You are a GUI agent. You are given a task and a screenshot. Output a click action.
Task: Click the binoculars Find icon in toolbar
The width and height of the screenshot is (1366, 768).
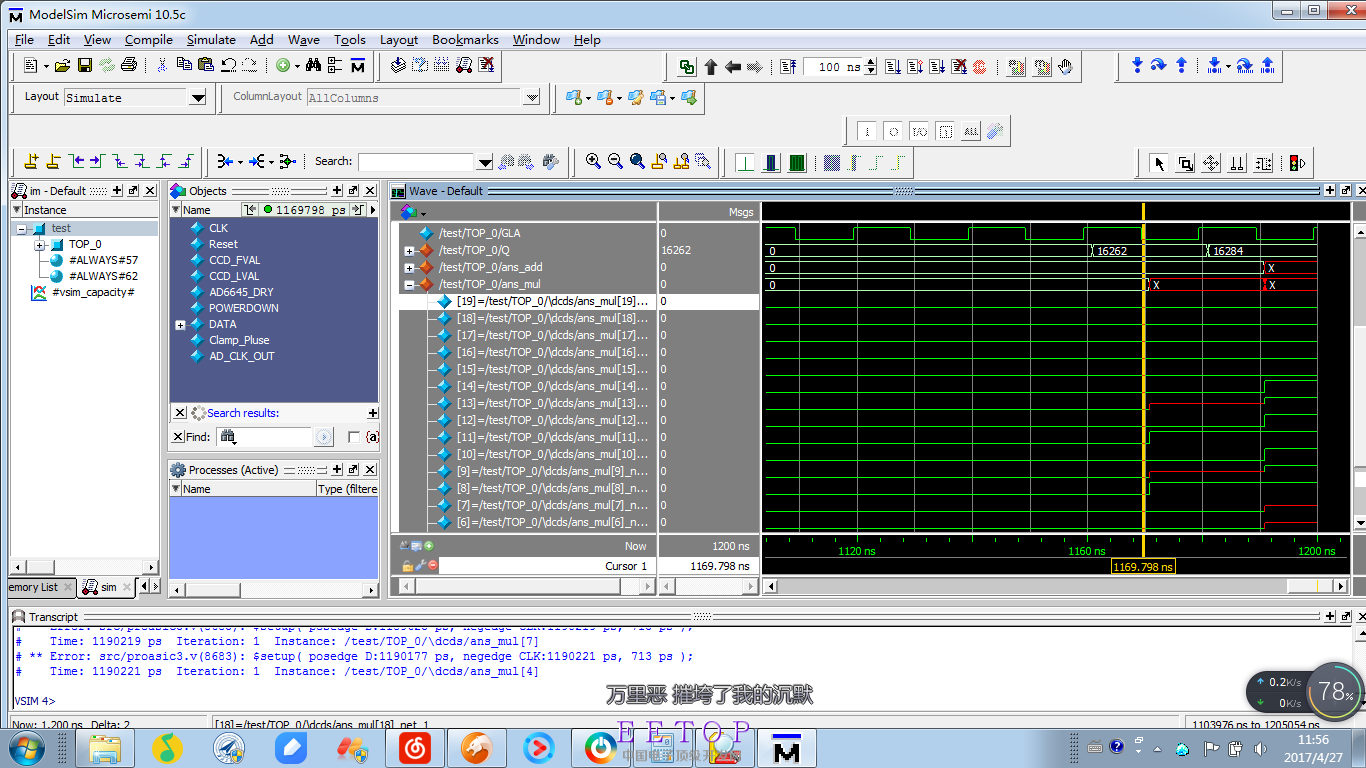click(x=313, y=66)
